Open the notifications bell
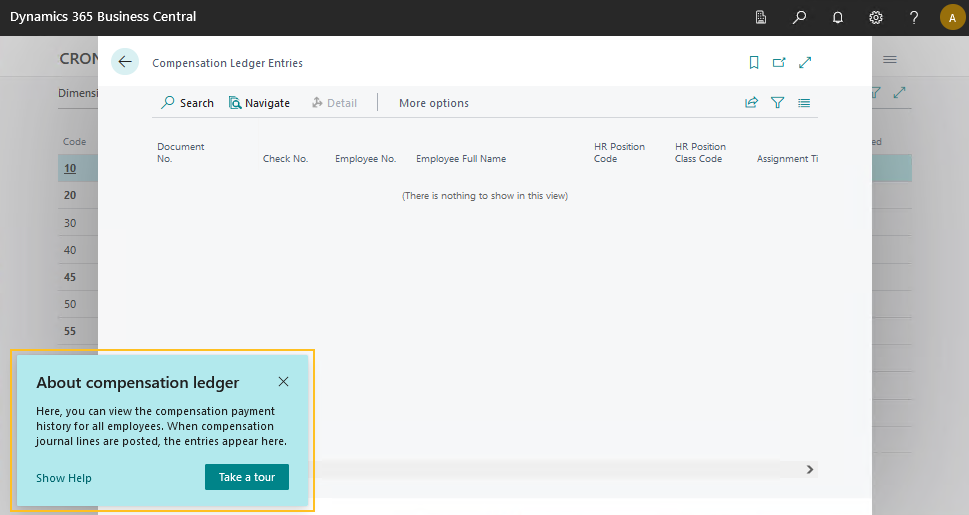The image size is (969, 515). (837, 17)
